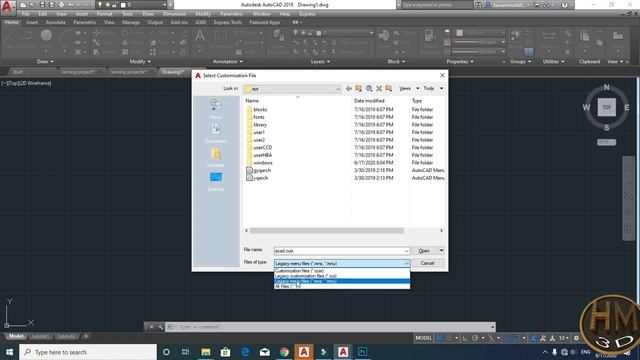Expand the Modify panel flyout
This screenshot has width=640, height=360.
click(x=140, y=62)
